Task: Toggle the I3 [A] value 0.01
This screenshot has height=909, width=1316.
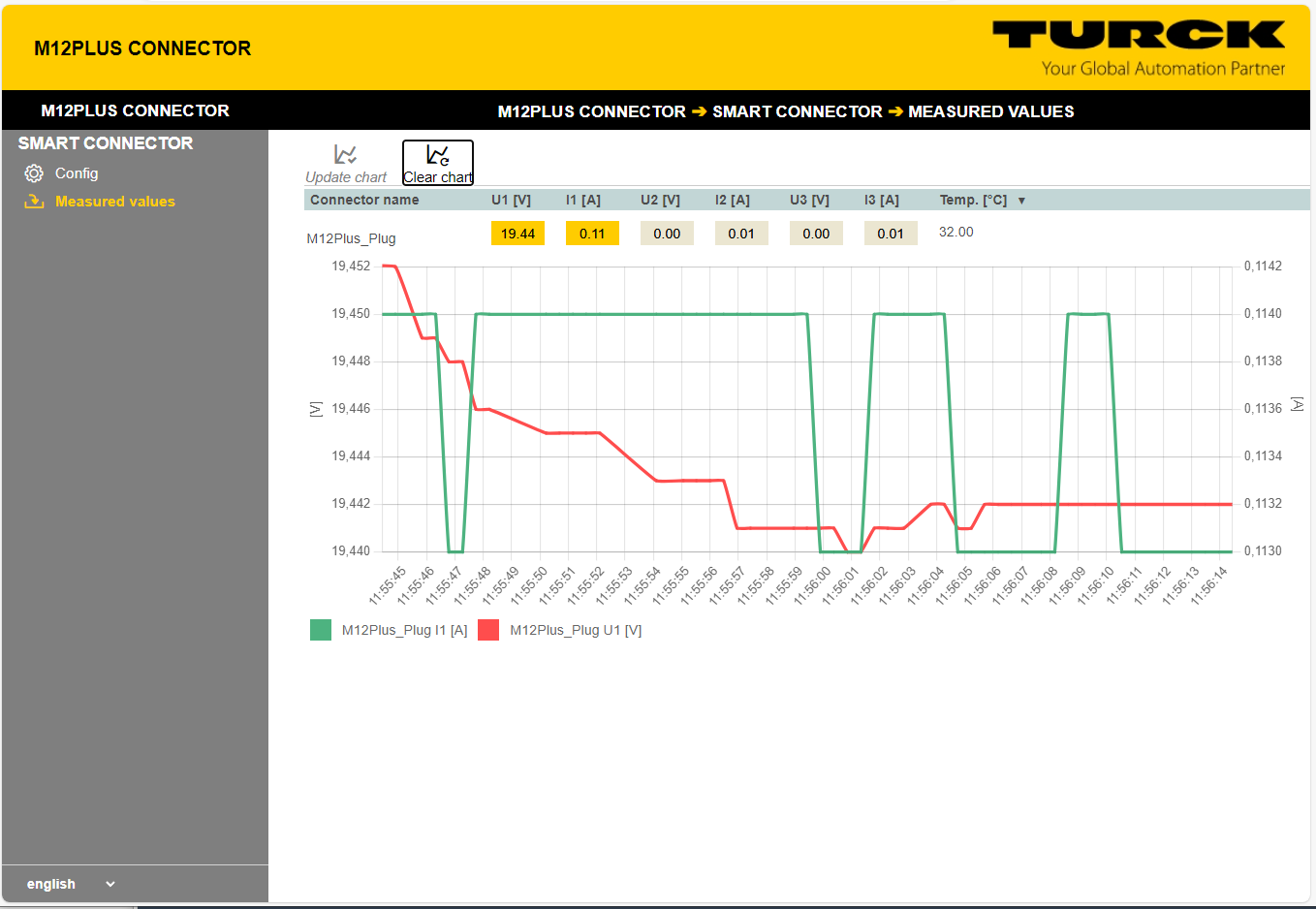Action: (891, 234)
